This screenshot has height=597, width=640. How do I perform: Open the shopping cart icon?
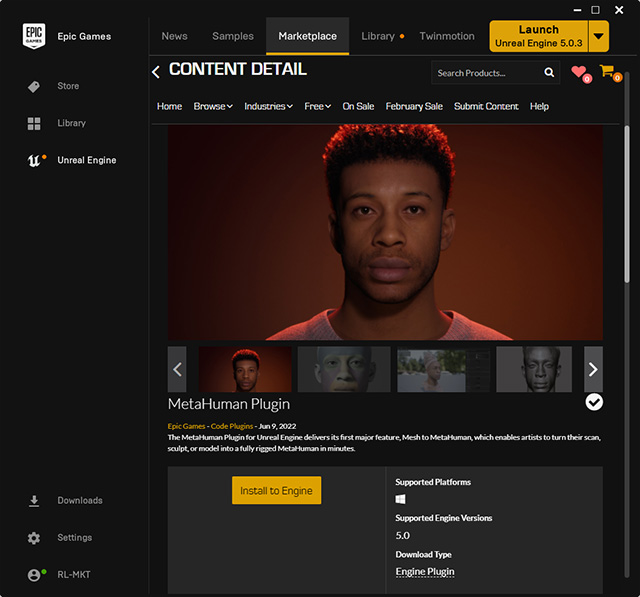[610, 73]
